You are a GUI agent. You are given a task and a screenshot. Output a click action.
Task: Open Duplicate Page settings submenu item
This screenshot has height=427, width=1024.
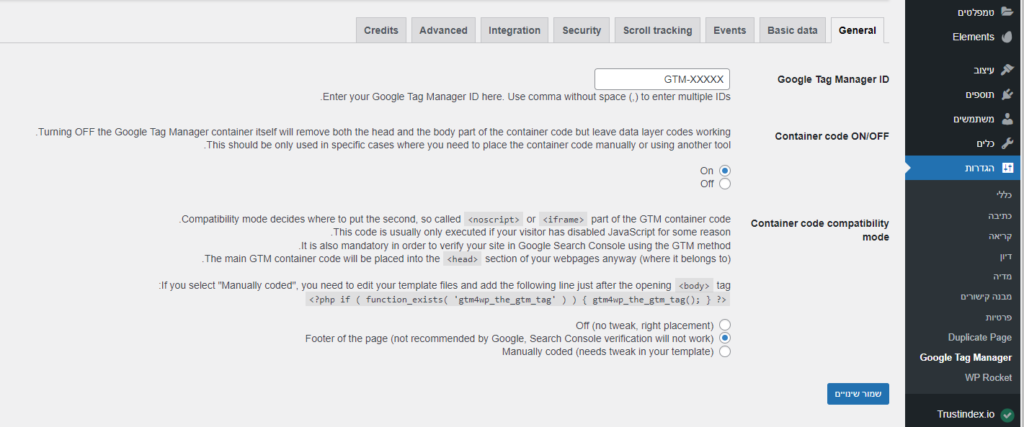tap(980, 338)
